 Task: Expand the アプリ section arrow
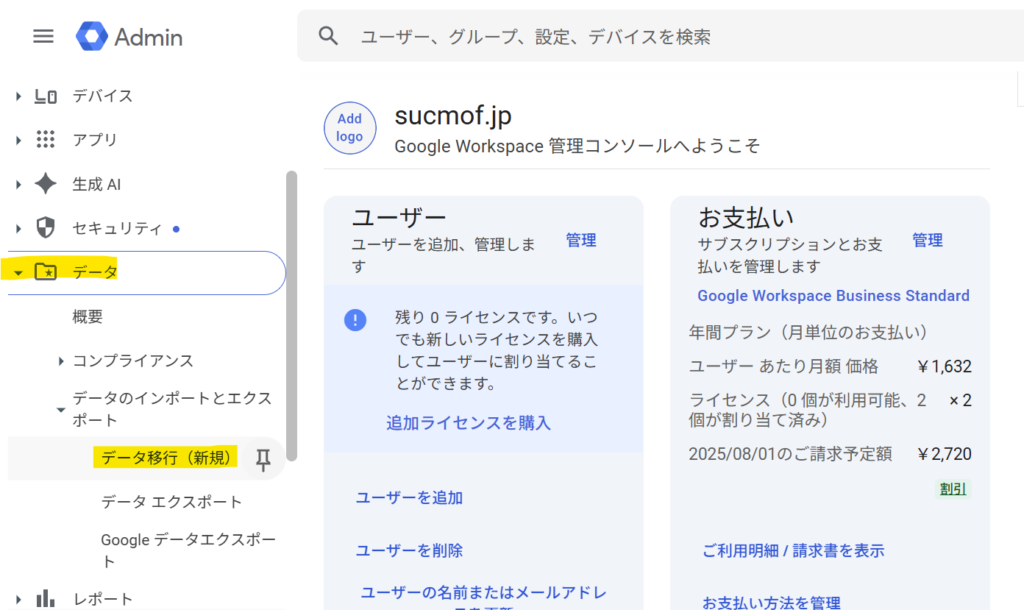[x=18, y=140]
